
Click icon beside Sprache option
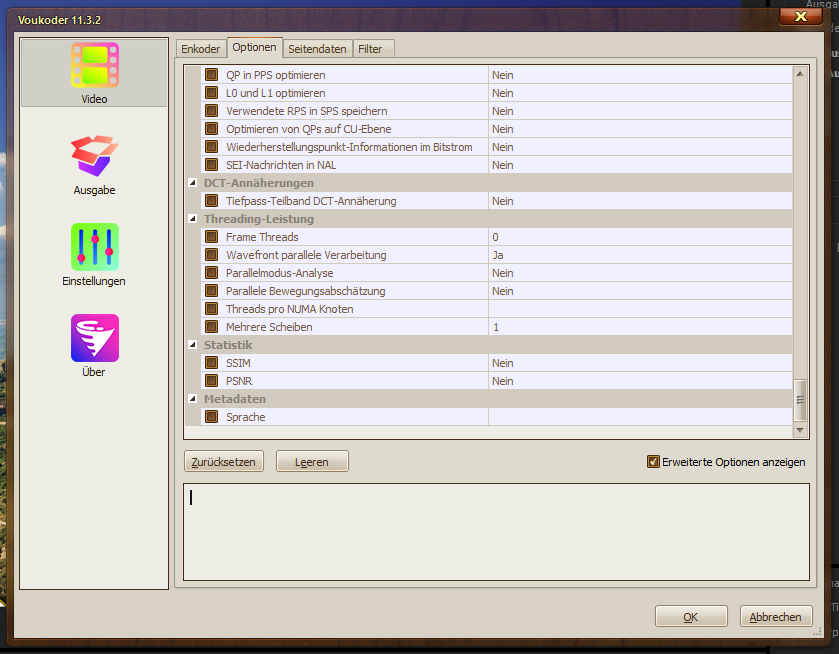(x=211, y=417)
